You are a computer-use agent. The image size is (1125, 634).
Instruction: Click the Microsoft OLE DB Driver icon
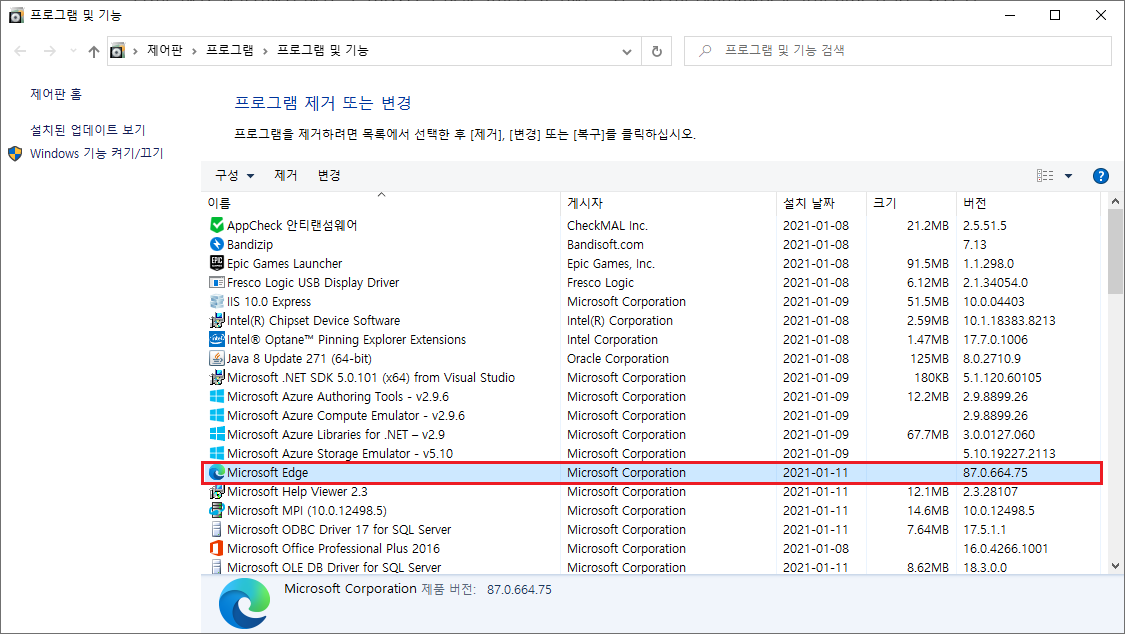tap(217, 567)
